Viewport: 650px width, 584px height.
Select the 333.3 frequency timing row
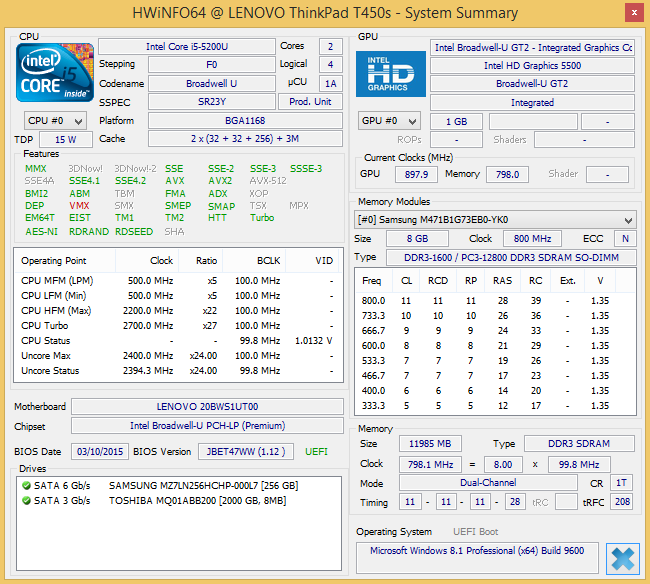[x=495, y=406]
